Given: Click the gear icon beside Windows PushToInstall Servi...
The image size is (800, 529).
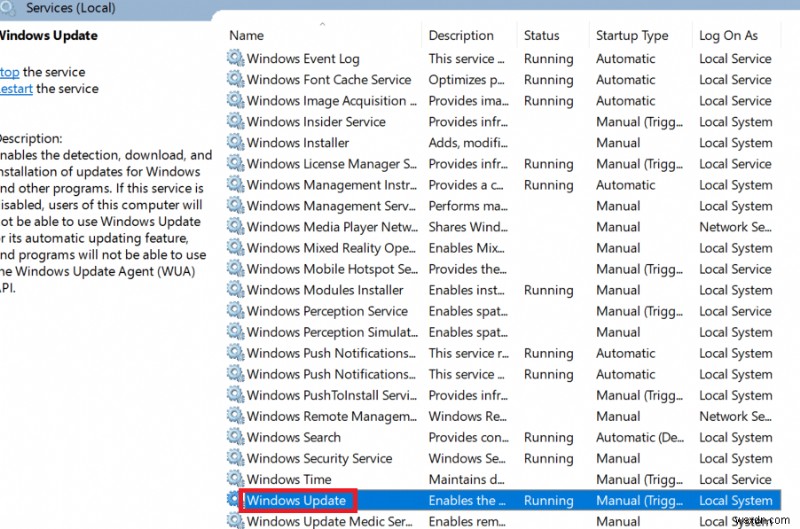Looking at the screenshot, I should (235, 394).
